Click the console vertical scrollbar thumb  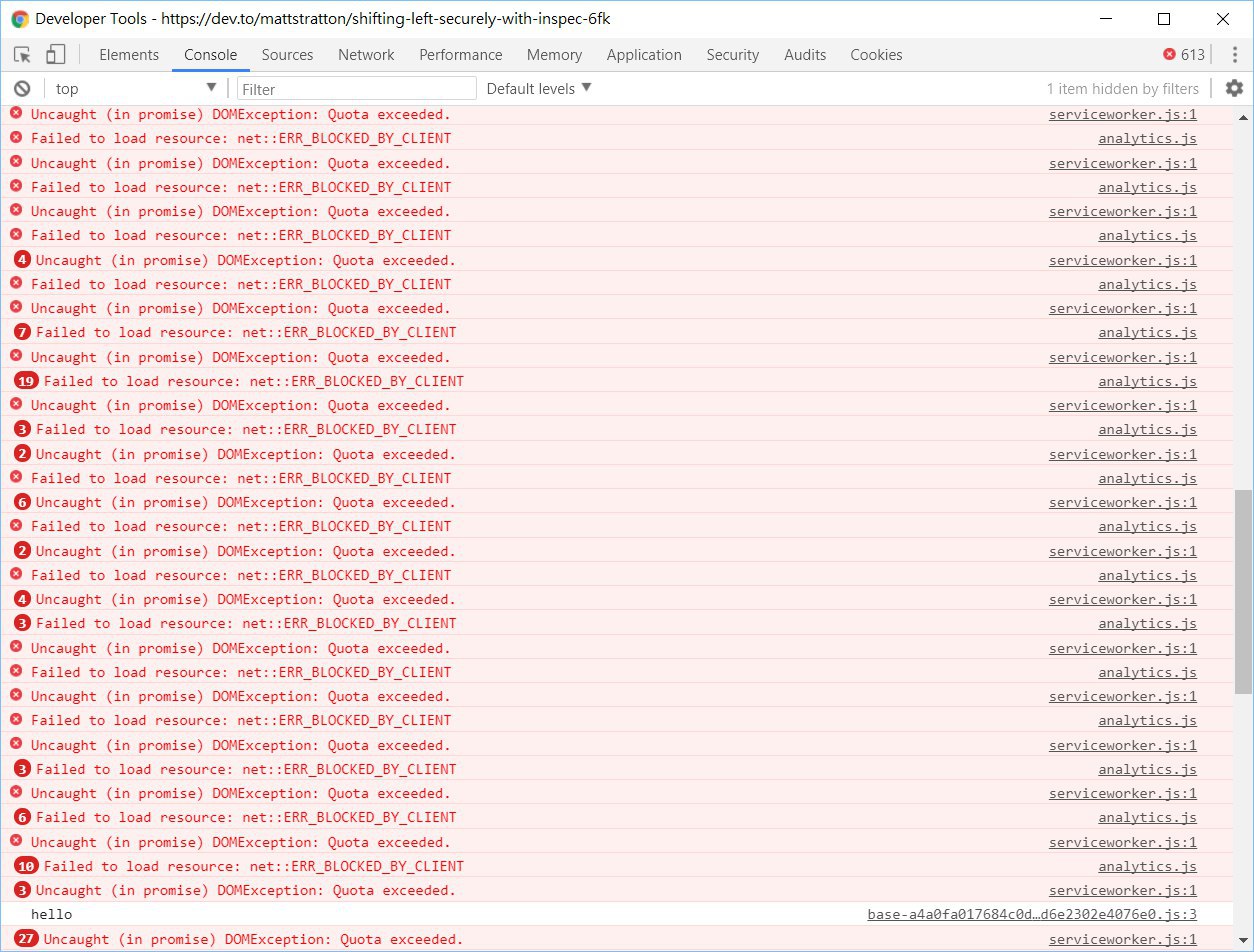[1243, 590]
